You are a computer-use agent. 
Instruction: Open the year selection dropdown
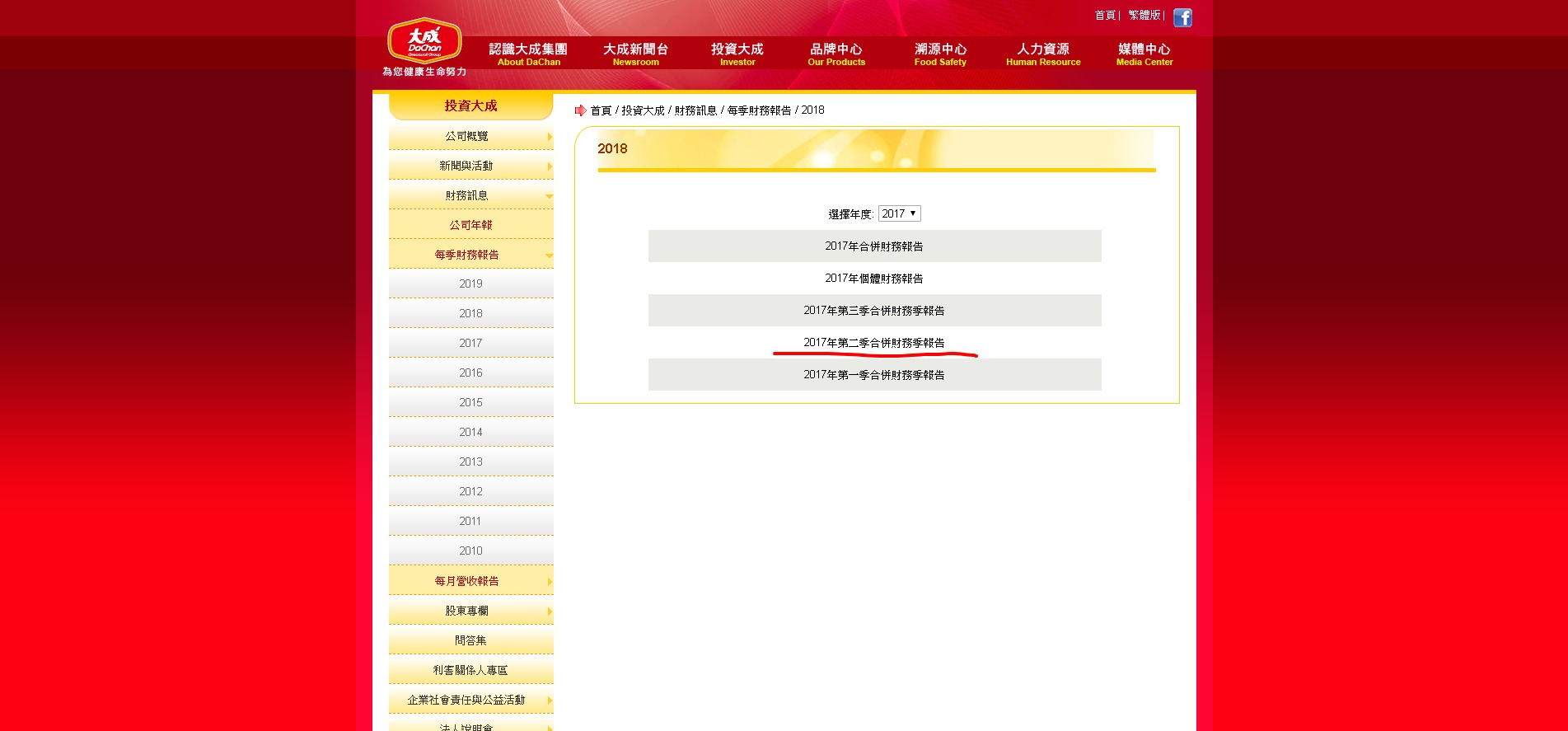click(x=899, y=213)
